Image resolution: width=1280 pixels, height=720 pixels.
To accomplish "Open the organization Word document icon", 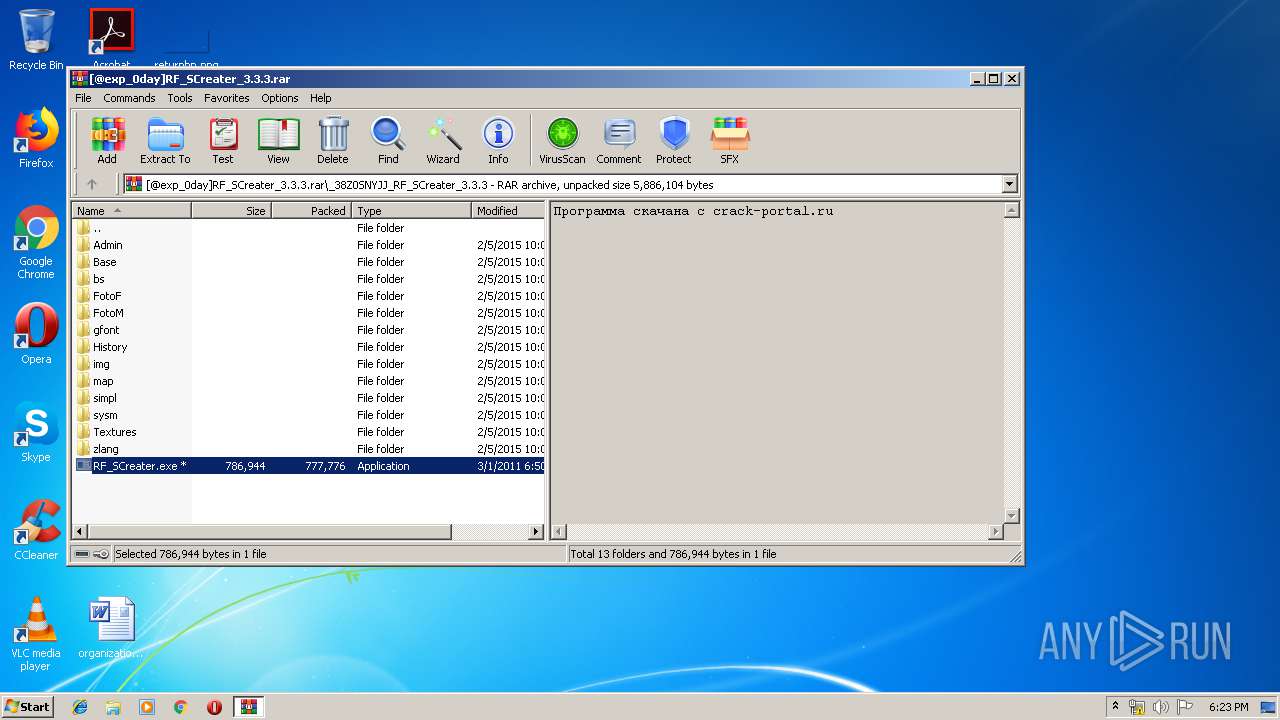I will coord(111,628).
